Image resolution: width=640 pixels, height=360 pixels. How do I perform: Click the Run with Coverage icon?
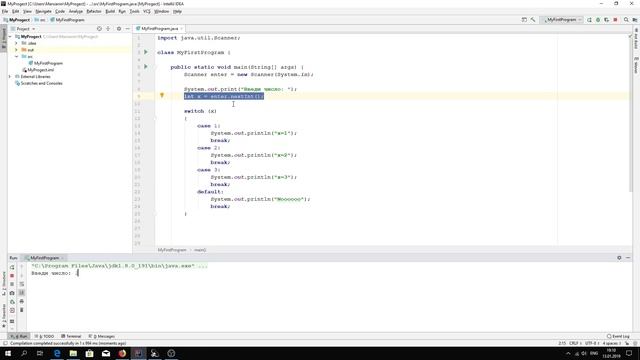[607, 20]
